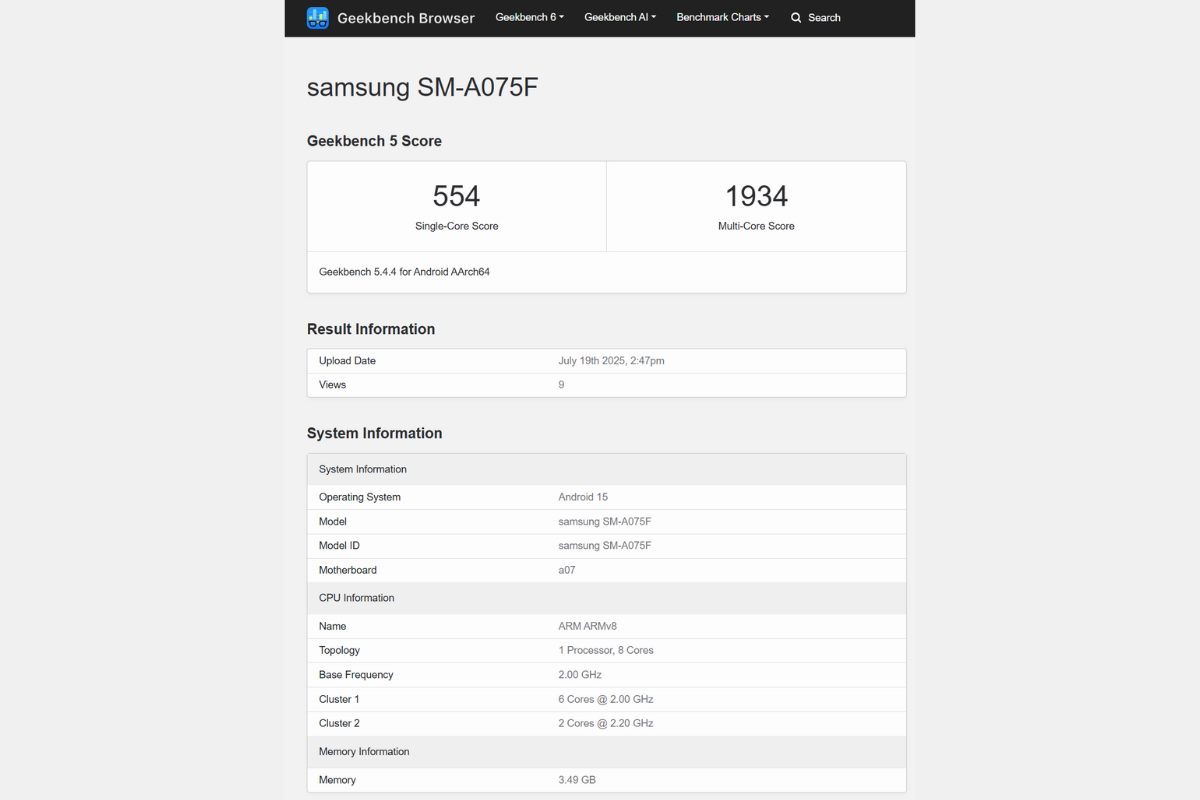This screenshot has width=1200, height=800.
Task: Open the Geekbench Browser home link
Action: 391,18
